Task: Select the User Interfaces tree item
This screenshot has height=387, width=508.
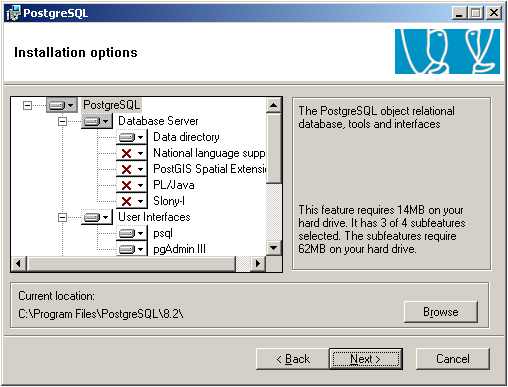Action: [x=154, y=217]
